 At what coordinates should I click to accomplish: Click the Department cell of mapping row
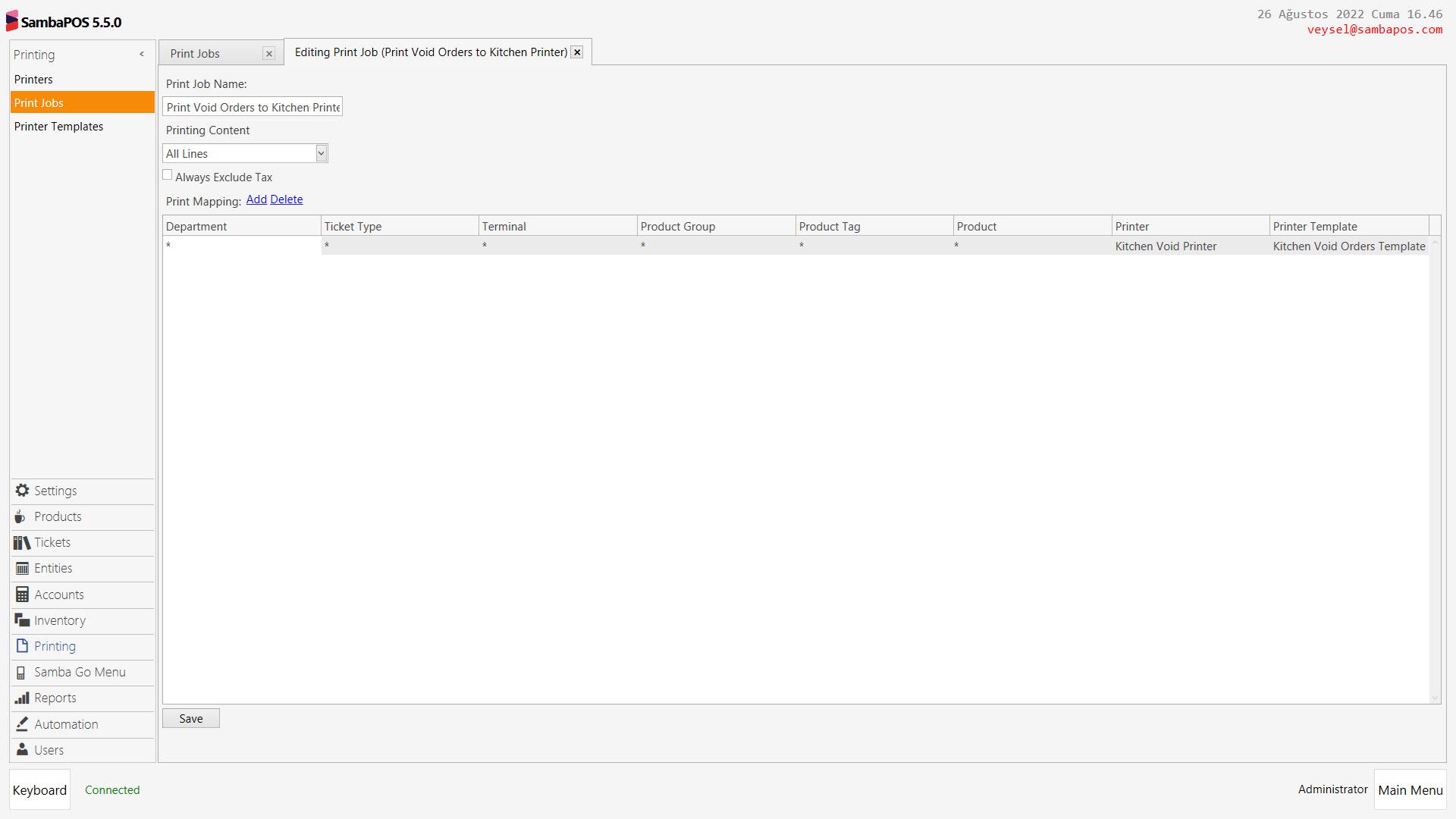click(241, 246)
